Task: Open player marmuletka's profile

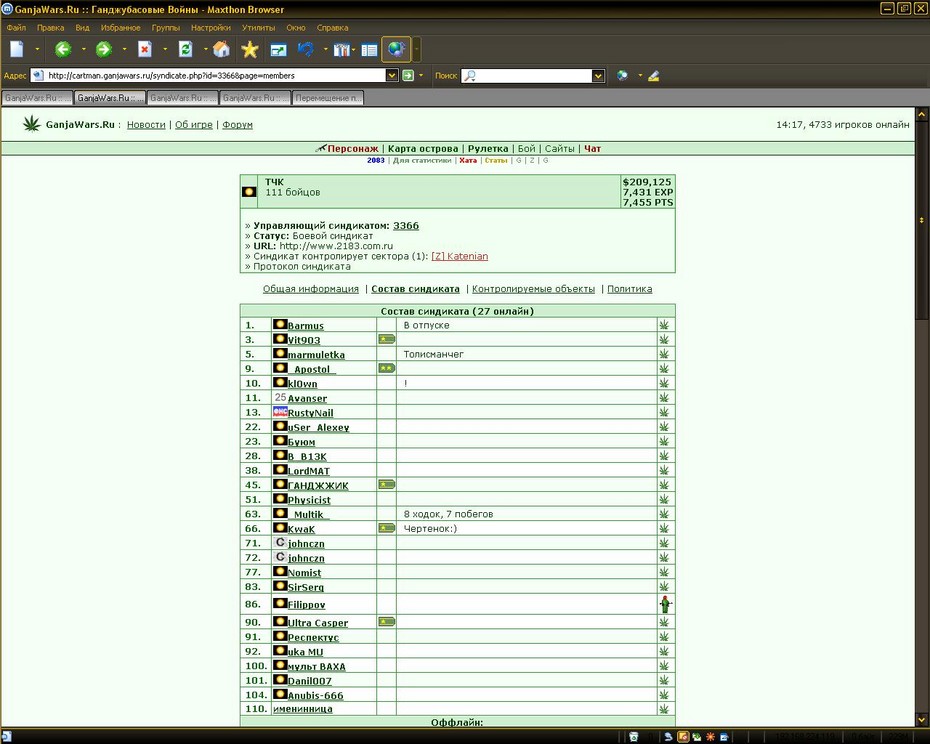Action: (316, 355)
